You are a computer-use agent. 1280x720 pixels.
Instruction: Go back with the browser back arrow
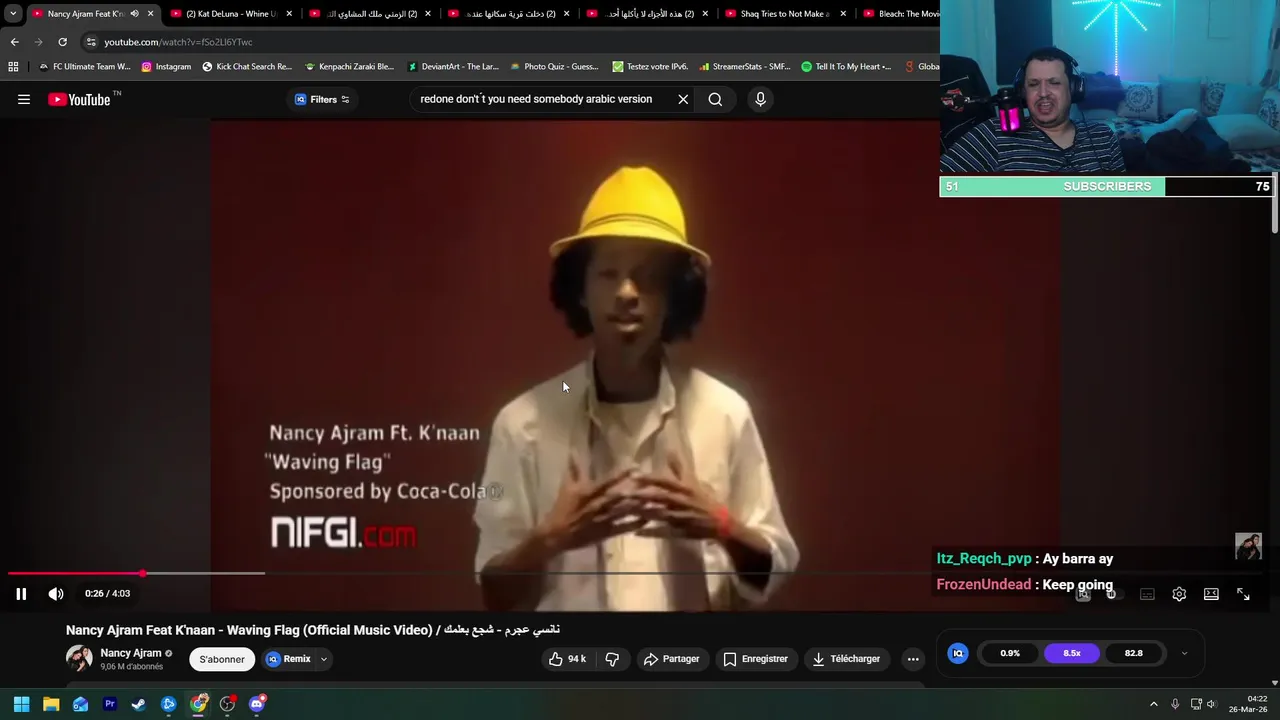coord(14,42)
